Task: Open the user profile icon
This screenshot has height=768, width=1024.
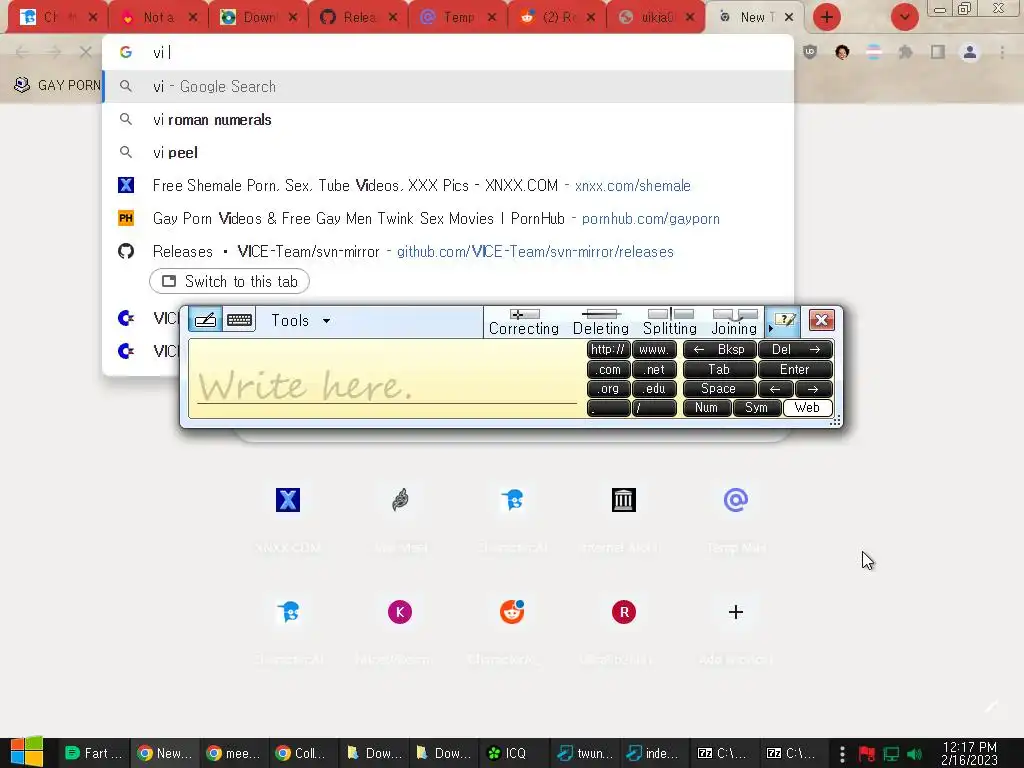Action: [970, 52]
